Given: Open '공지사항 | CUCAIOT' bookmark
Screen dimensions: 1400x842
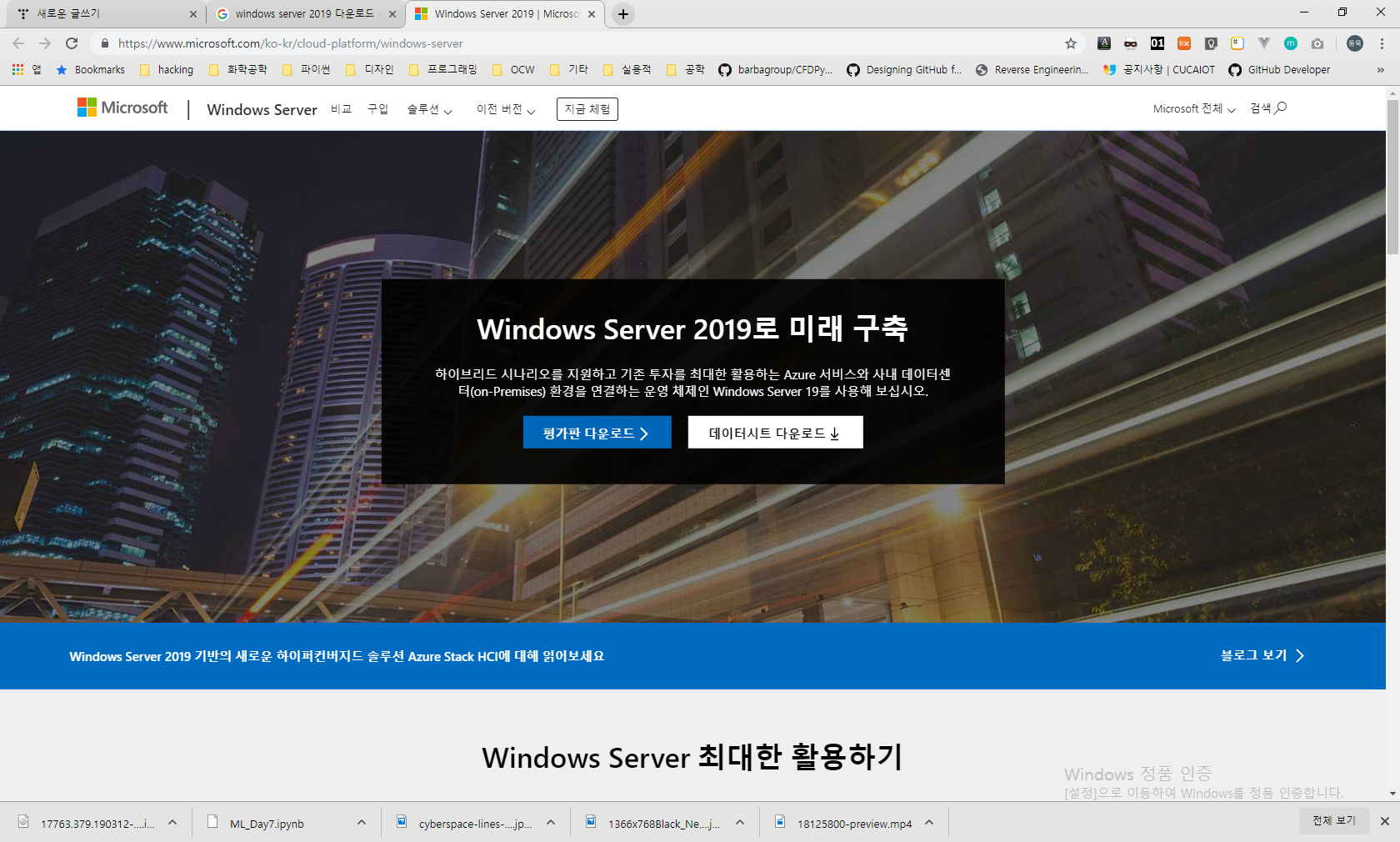Looking at the screenshot, I should pyautogui.click(x=1159, y=70).
